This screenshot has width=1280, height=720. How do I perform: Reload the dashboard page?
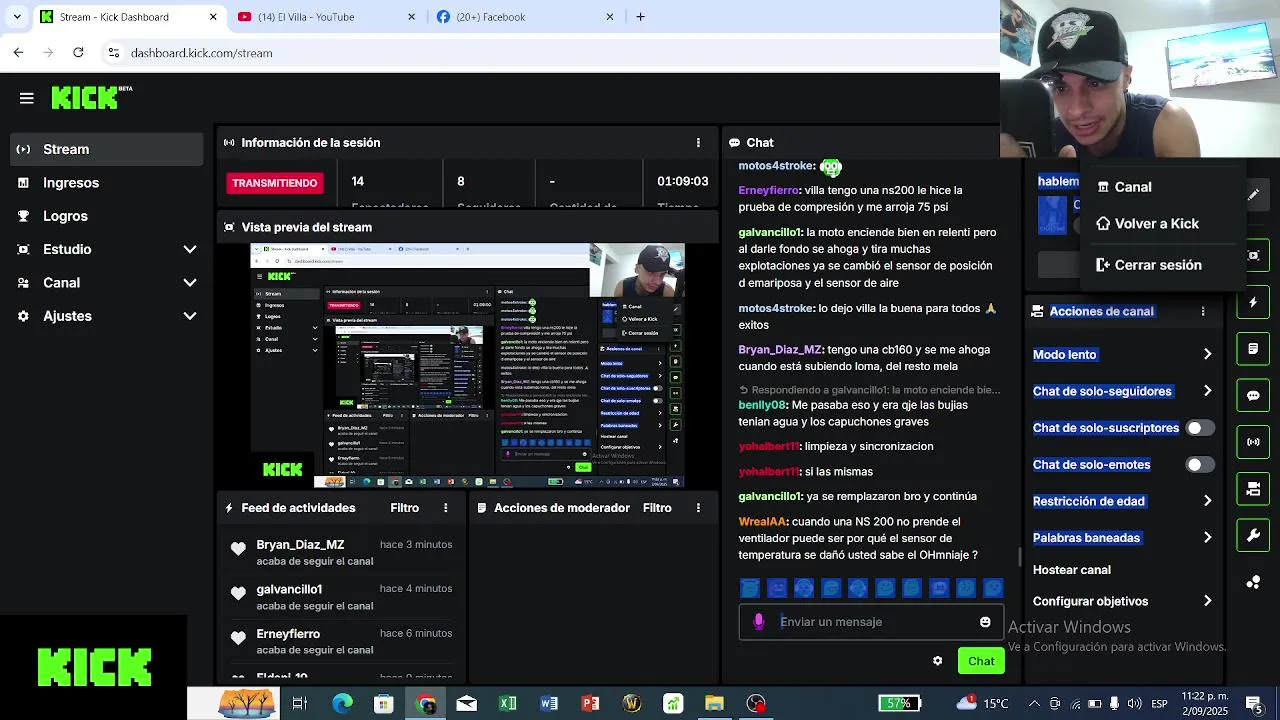pos(78,52)
